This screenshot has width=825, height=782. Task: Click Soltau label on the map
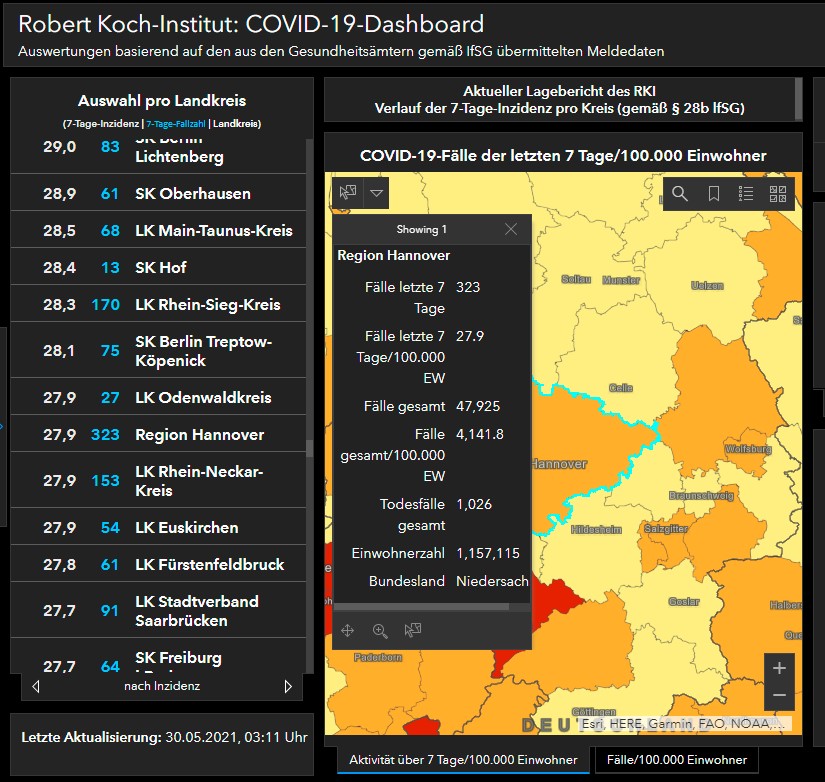(576, 279)
